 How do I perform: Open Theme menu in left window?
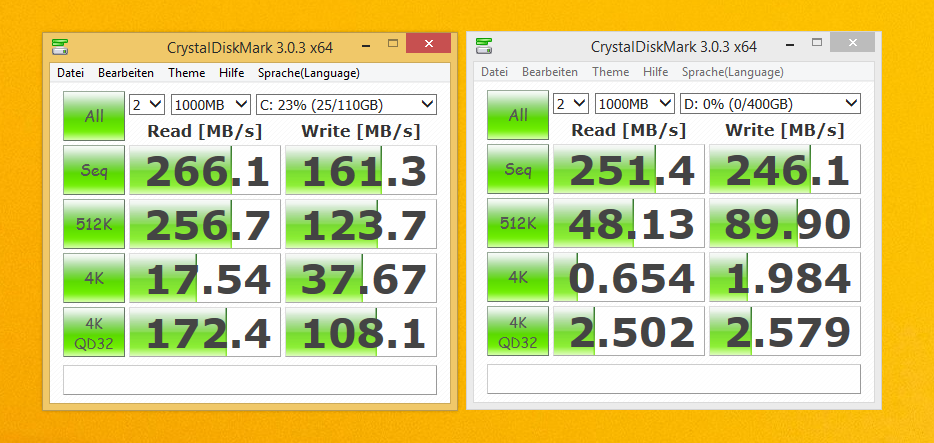click(x=186, y=73)
